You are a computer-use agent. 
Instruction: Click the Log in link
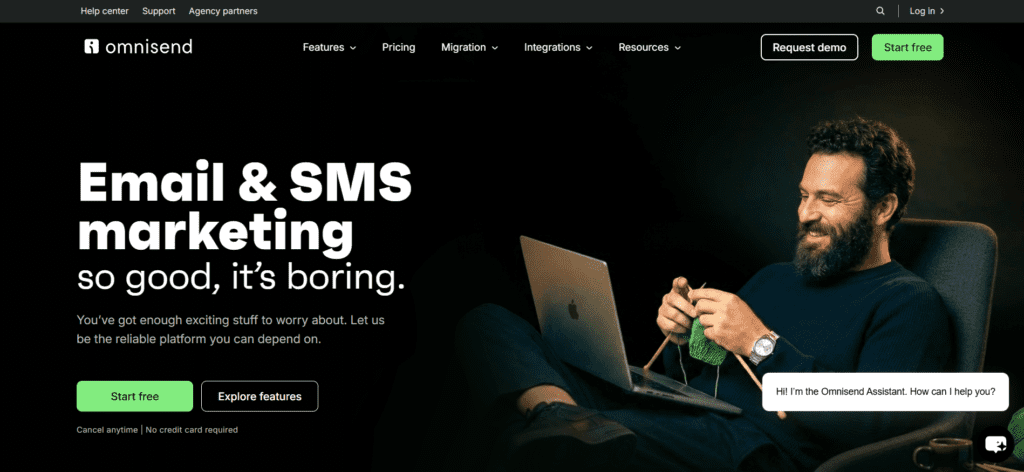[x=921, y=11]
